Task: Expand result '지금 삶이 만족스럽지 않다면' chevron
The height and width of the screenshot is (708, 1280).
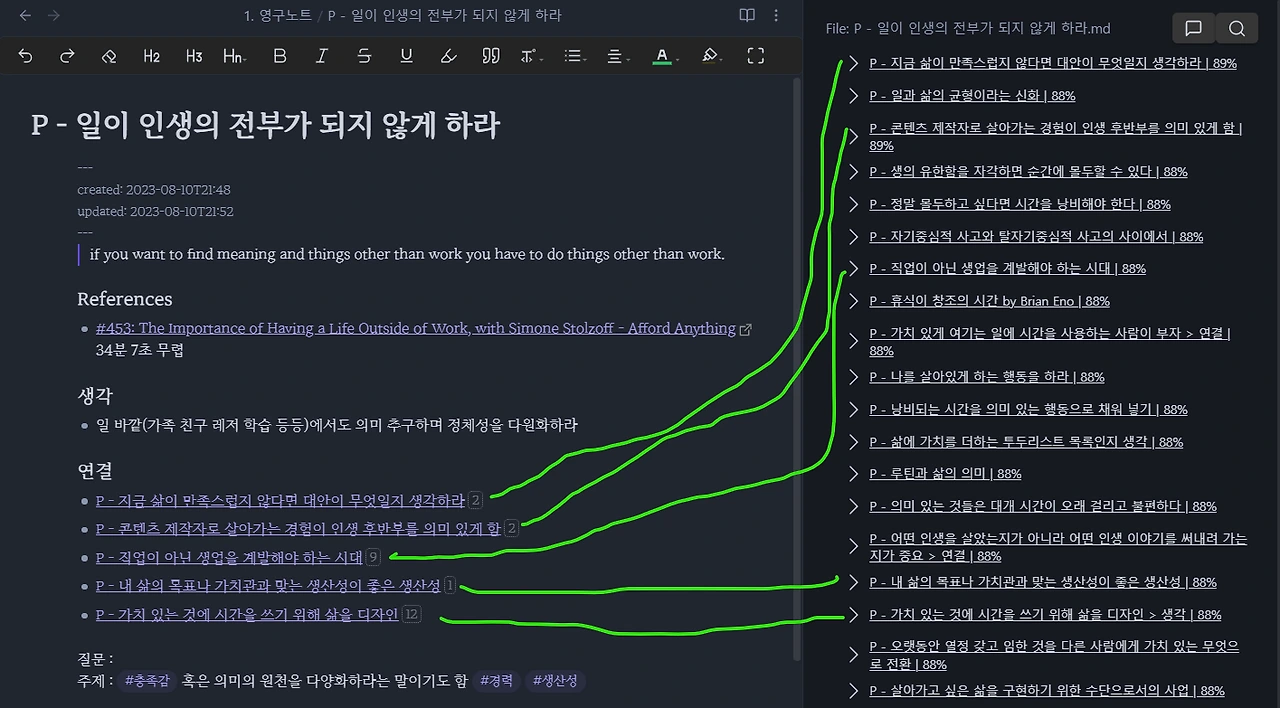Action: click(x=853, y=63)
